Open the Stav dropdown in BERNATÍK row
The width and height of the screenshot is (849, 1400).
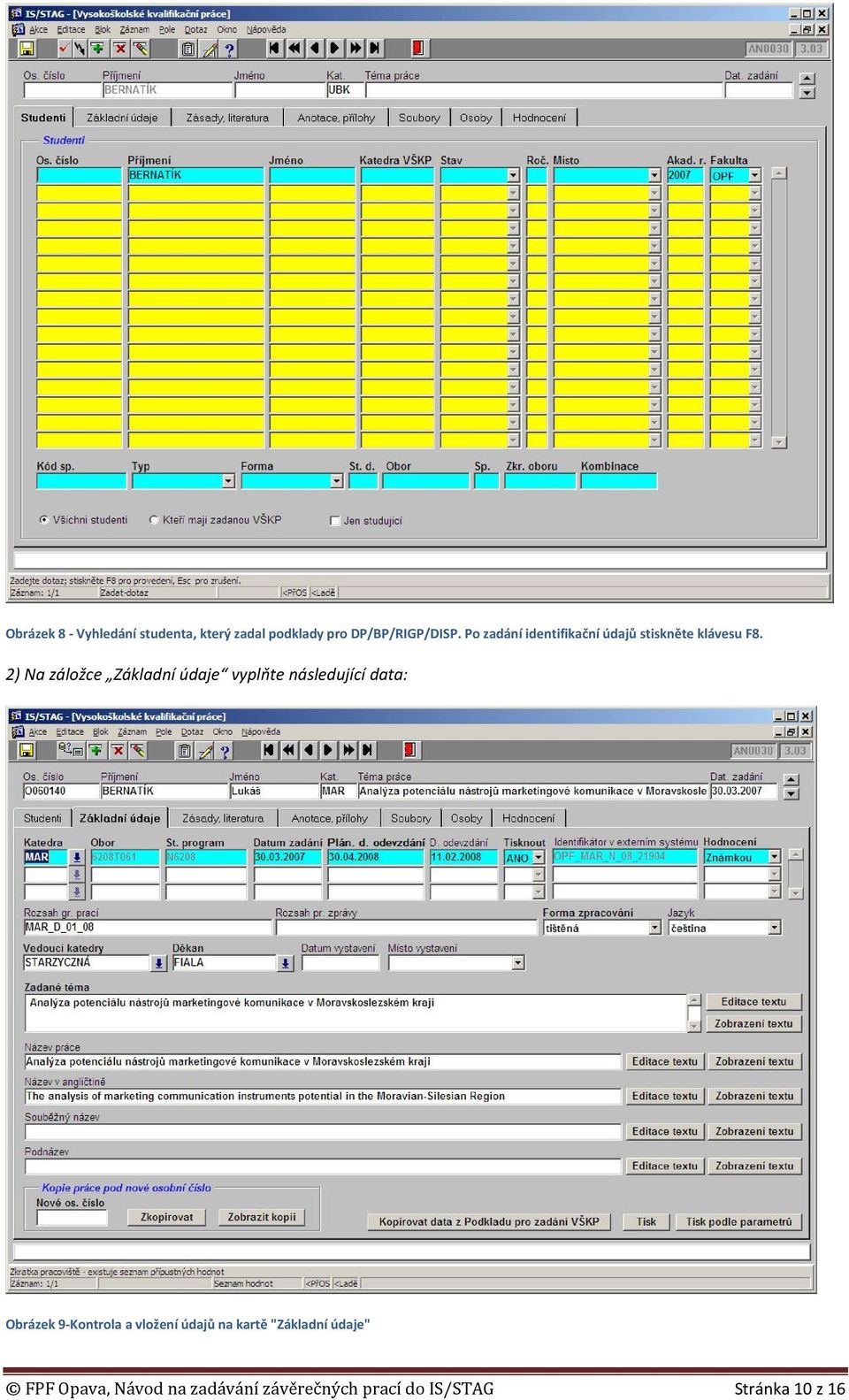pos(513,175)
